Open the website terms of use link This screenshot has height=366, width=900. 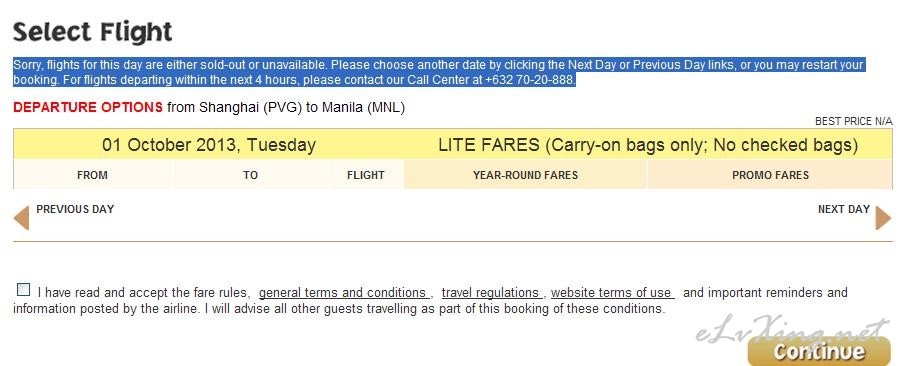click(612, 293)
